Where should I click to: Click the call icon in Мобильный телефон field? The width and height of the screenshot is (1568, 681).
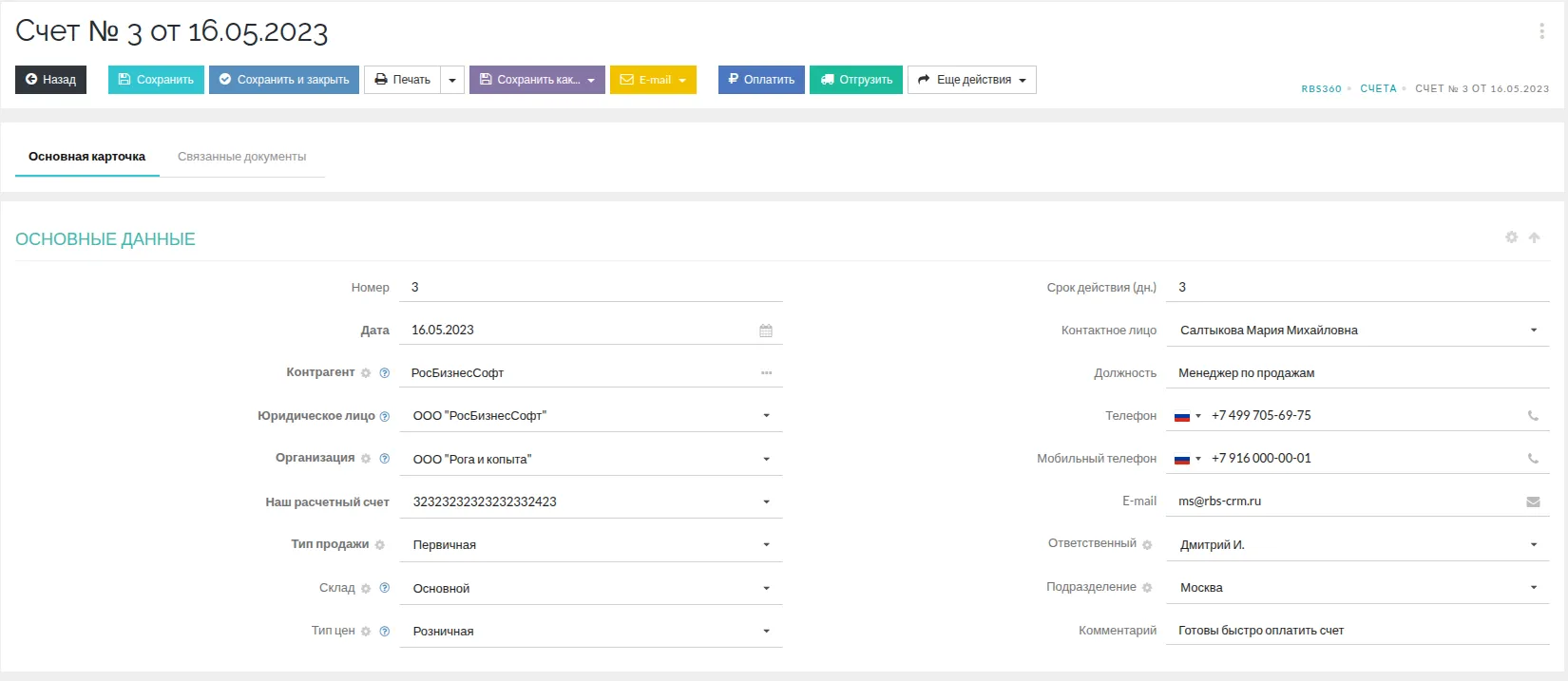[x=1533, y=459]
